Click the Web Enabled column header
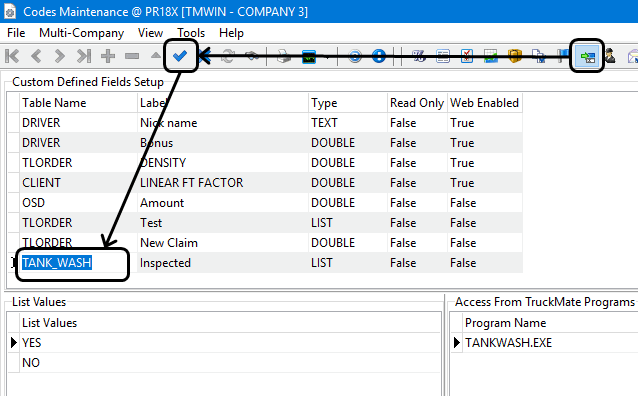 tap(484, 103)
